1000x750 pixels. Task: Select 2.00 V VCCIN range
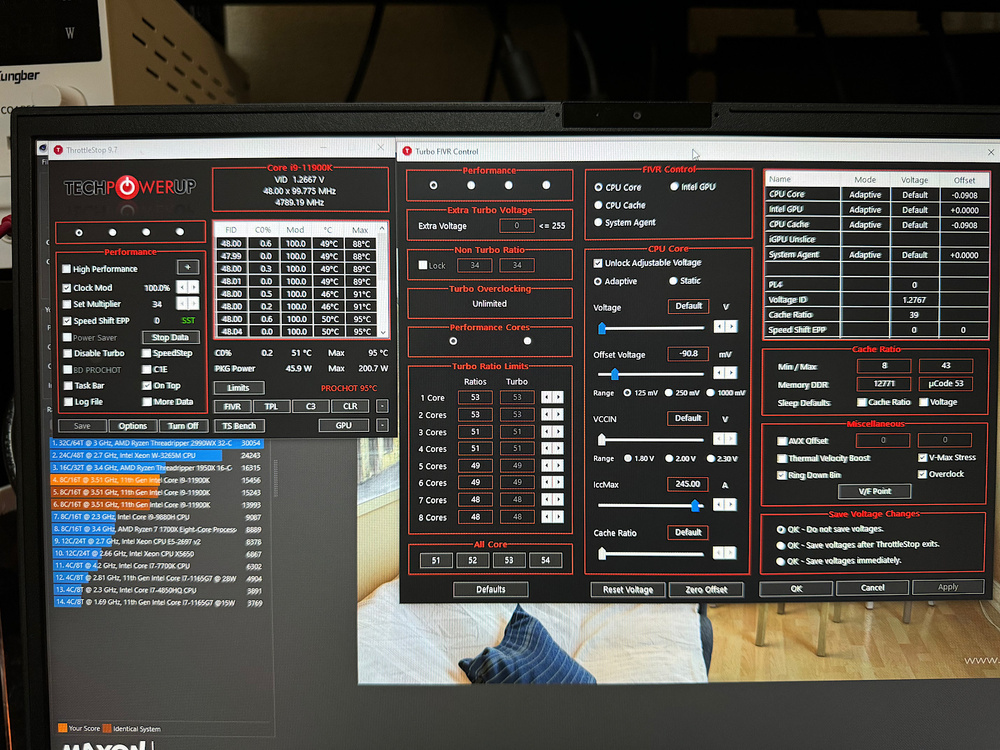(669, 459)
